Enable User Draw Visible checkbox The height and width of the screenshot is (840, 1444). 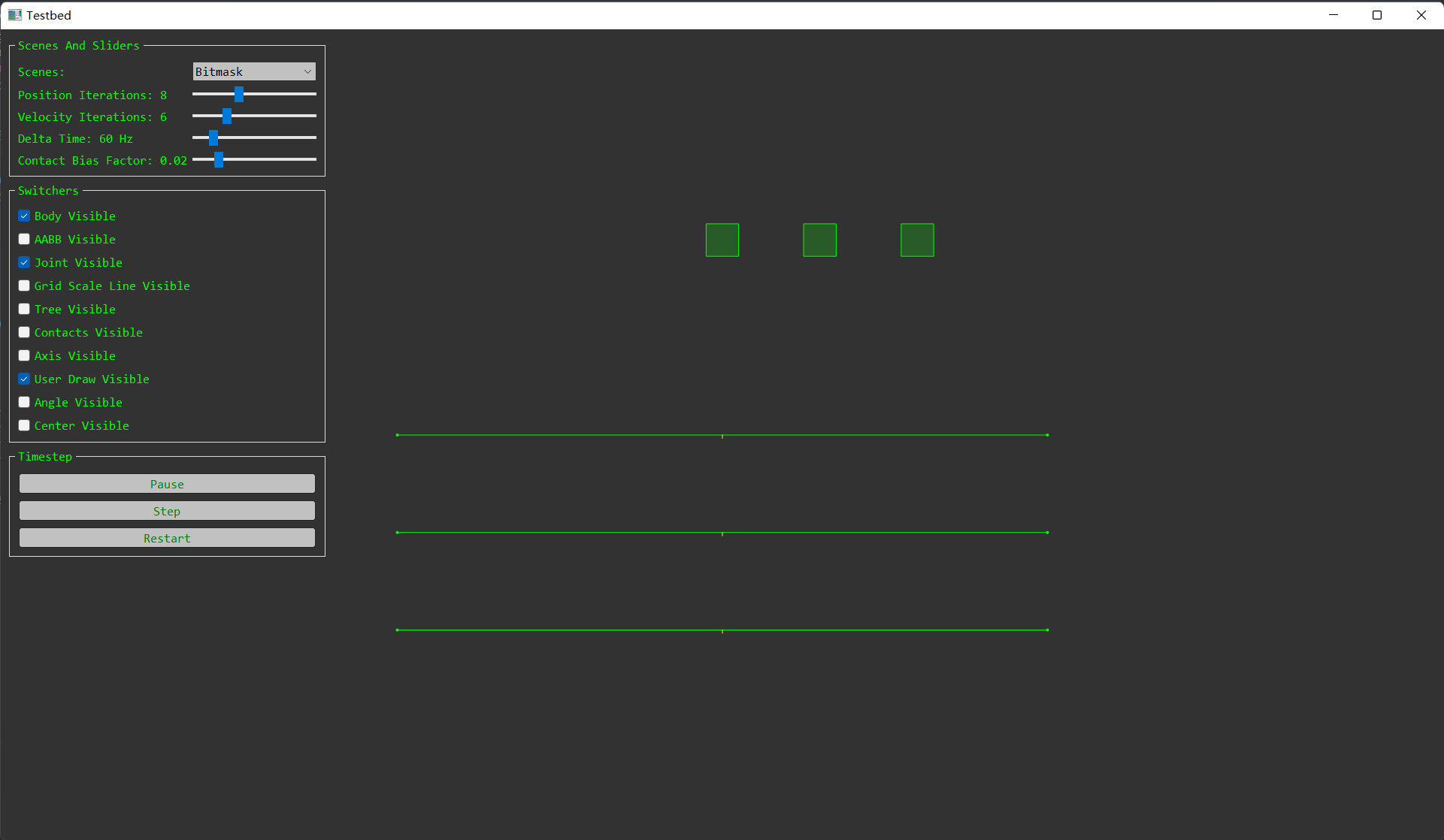[x=24, y=379]
